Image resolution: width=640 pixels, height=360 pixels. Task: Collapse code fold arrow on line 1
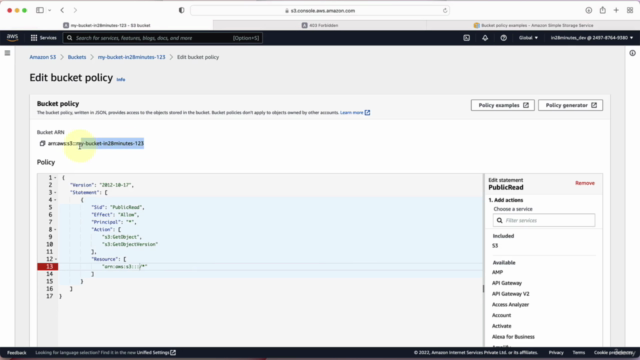56,178
